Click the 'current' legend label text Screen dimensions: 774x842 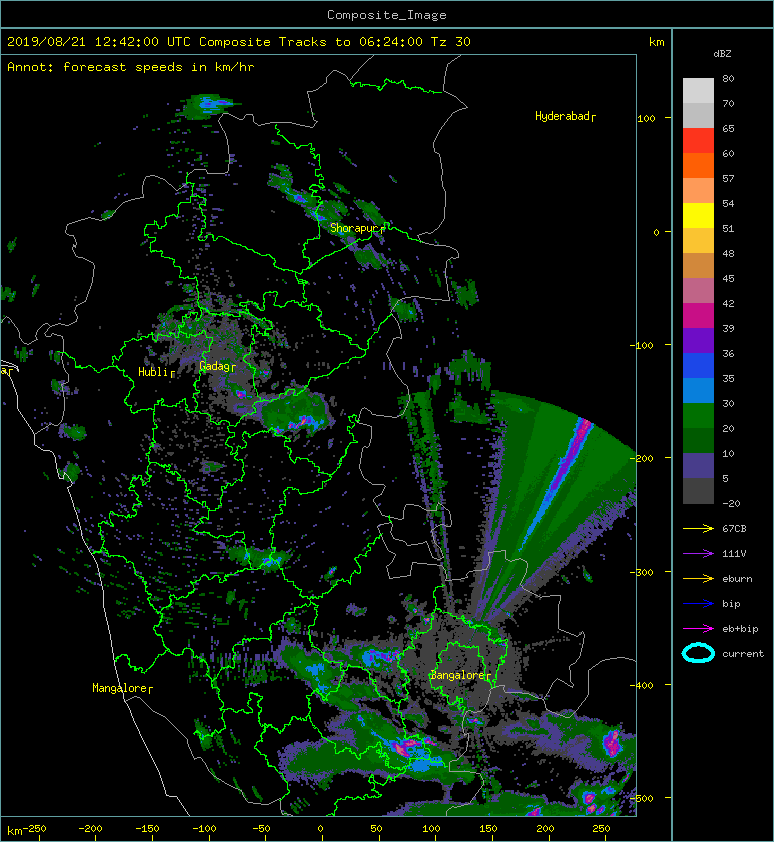click(x=743, y=654)
